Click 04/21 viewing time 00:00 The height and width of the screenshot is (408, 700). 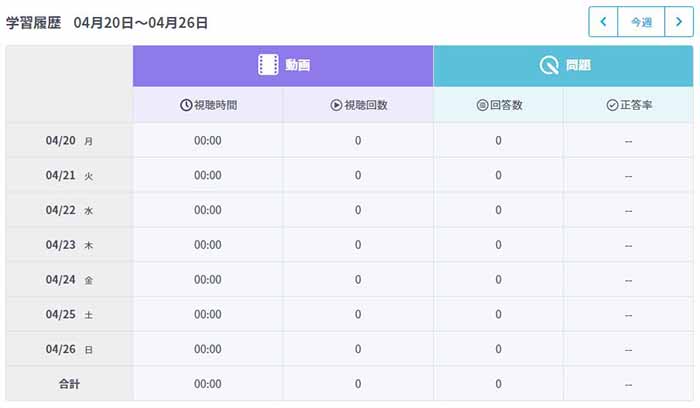pos(208,175)
